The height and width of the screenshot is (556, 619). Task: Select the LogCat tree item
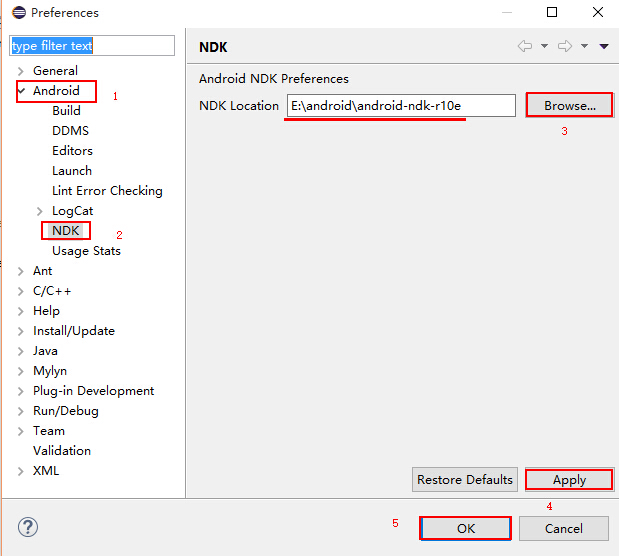[x=73, y=211]
